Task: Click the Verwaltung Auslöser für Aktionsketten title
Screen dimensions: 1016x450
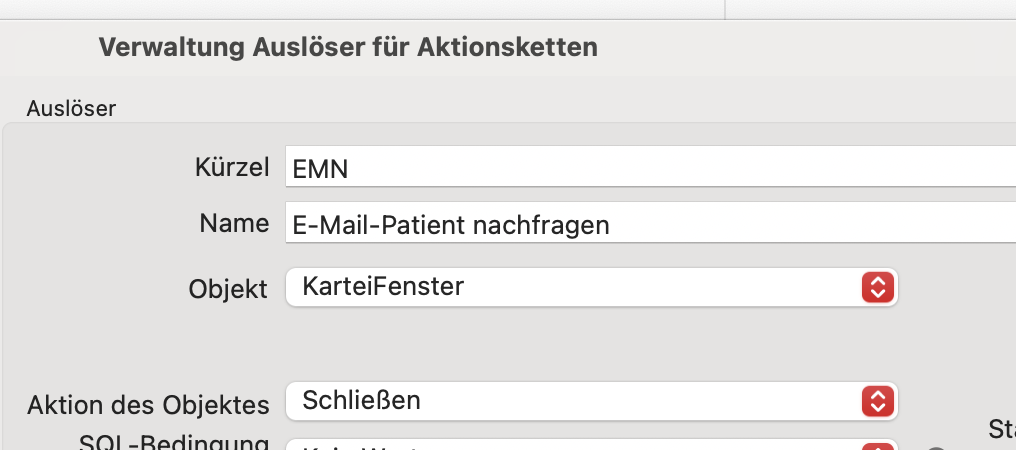Action: pyautogui.click(x=348, y=47)
